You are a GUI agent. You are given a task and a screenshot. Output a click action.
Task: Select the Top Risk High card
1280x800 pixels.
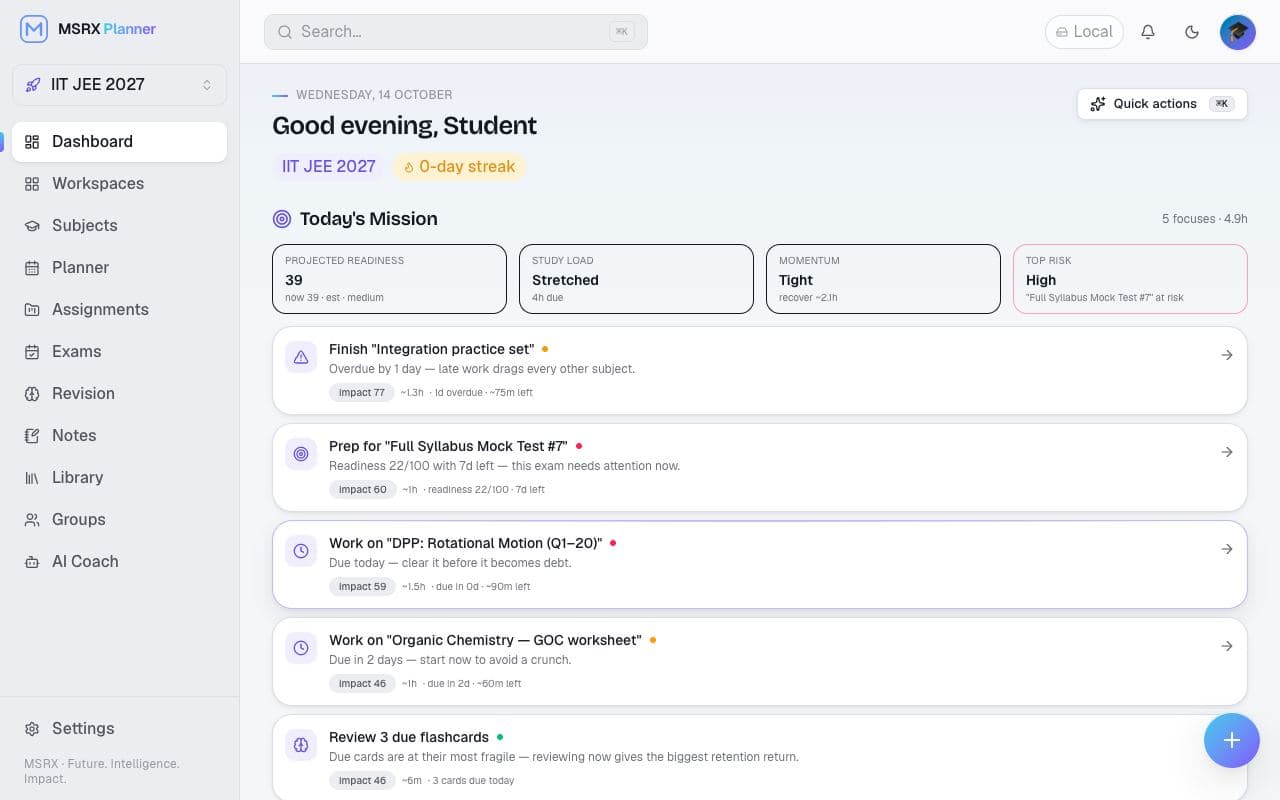point(1130,279)
